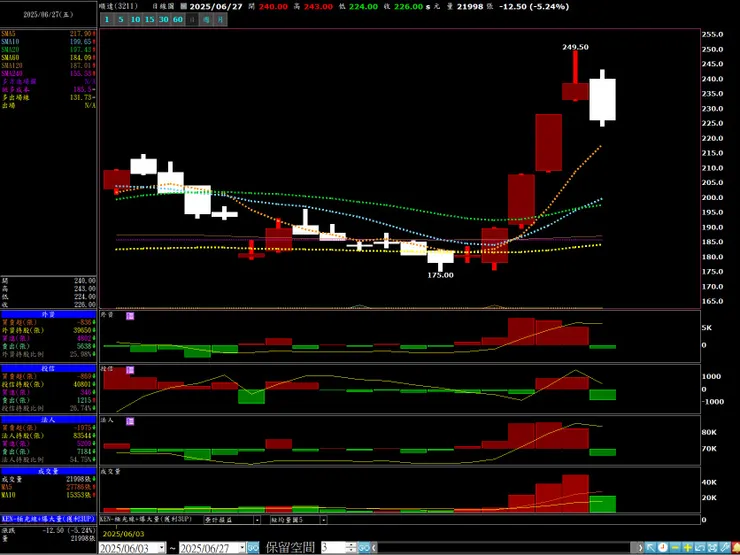Screen dimensions: 740x555
Task: Click the latest white candlestick on 06/27
Action: tap(602, 100)
